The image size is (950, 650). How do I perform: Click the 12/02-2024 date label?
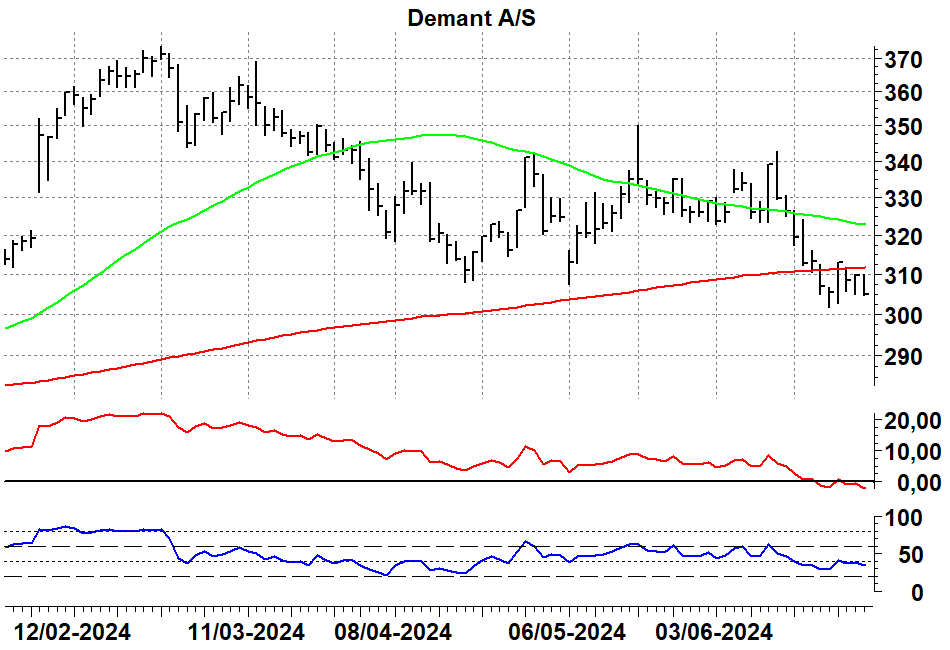[72, 632]
